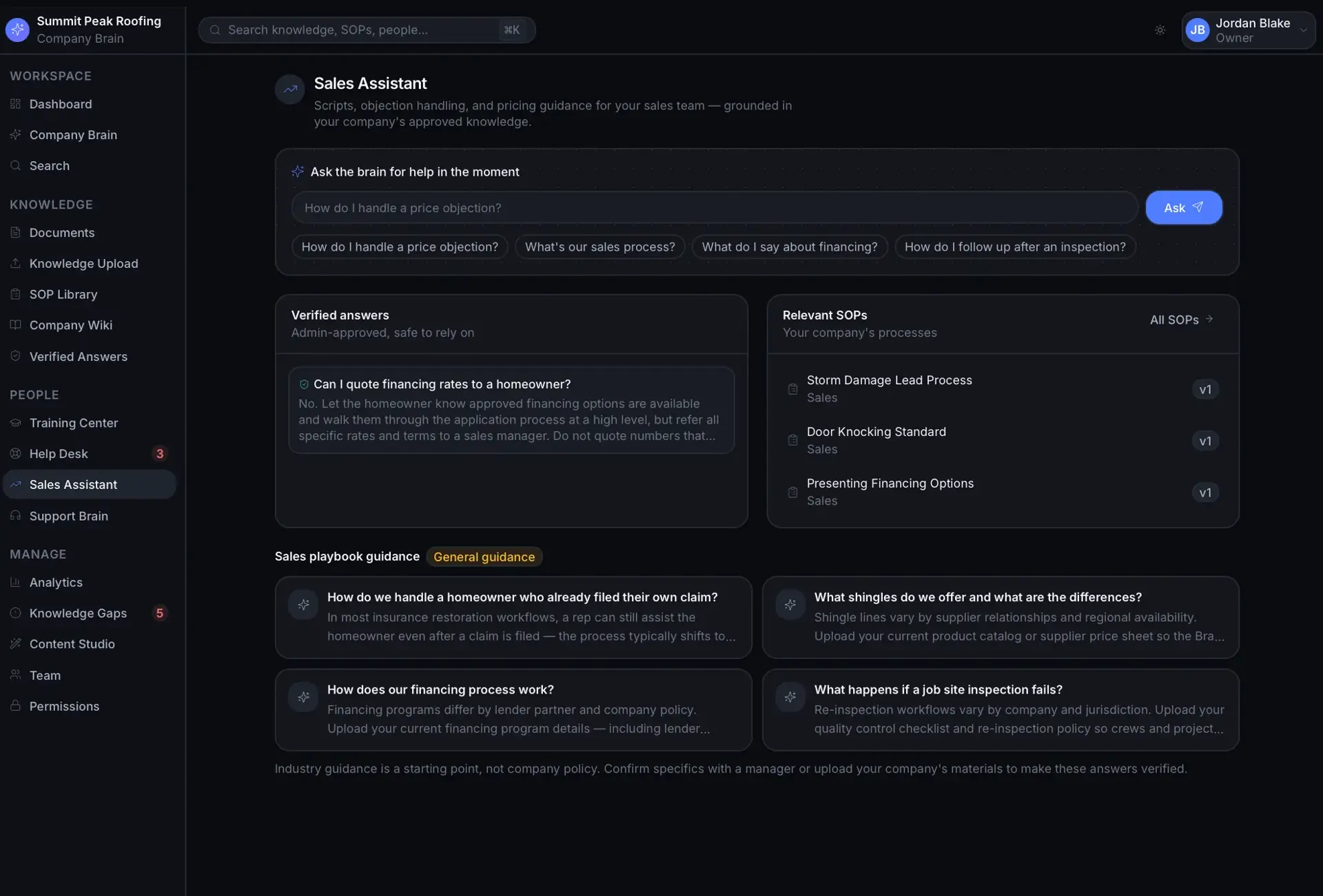Click the JB user avatar

[x=1198, y=30]
